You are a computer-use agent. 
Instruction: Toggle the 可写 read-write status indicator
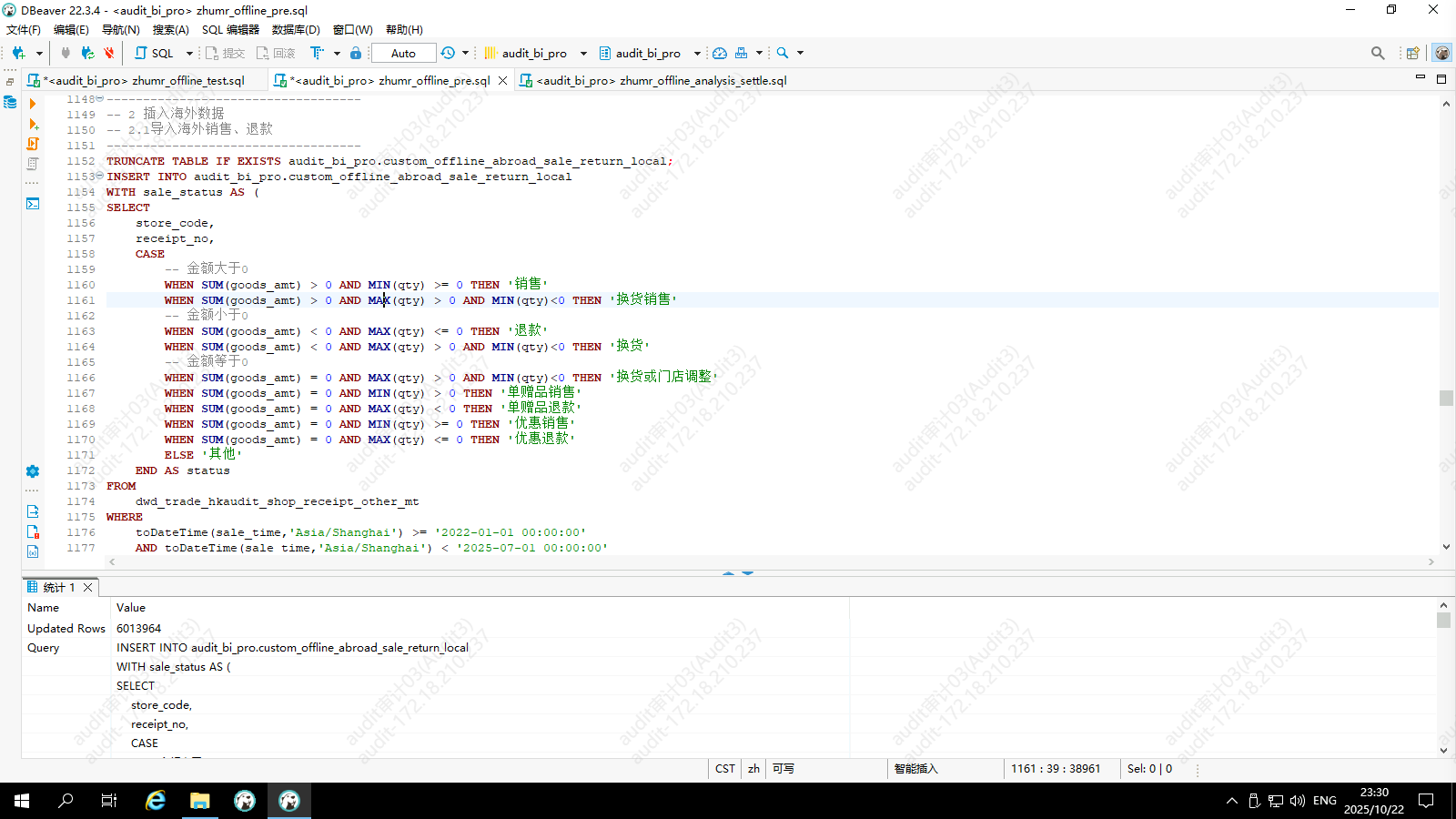(783, 769)
